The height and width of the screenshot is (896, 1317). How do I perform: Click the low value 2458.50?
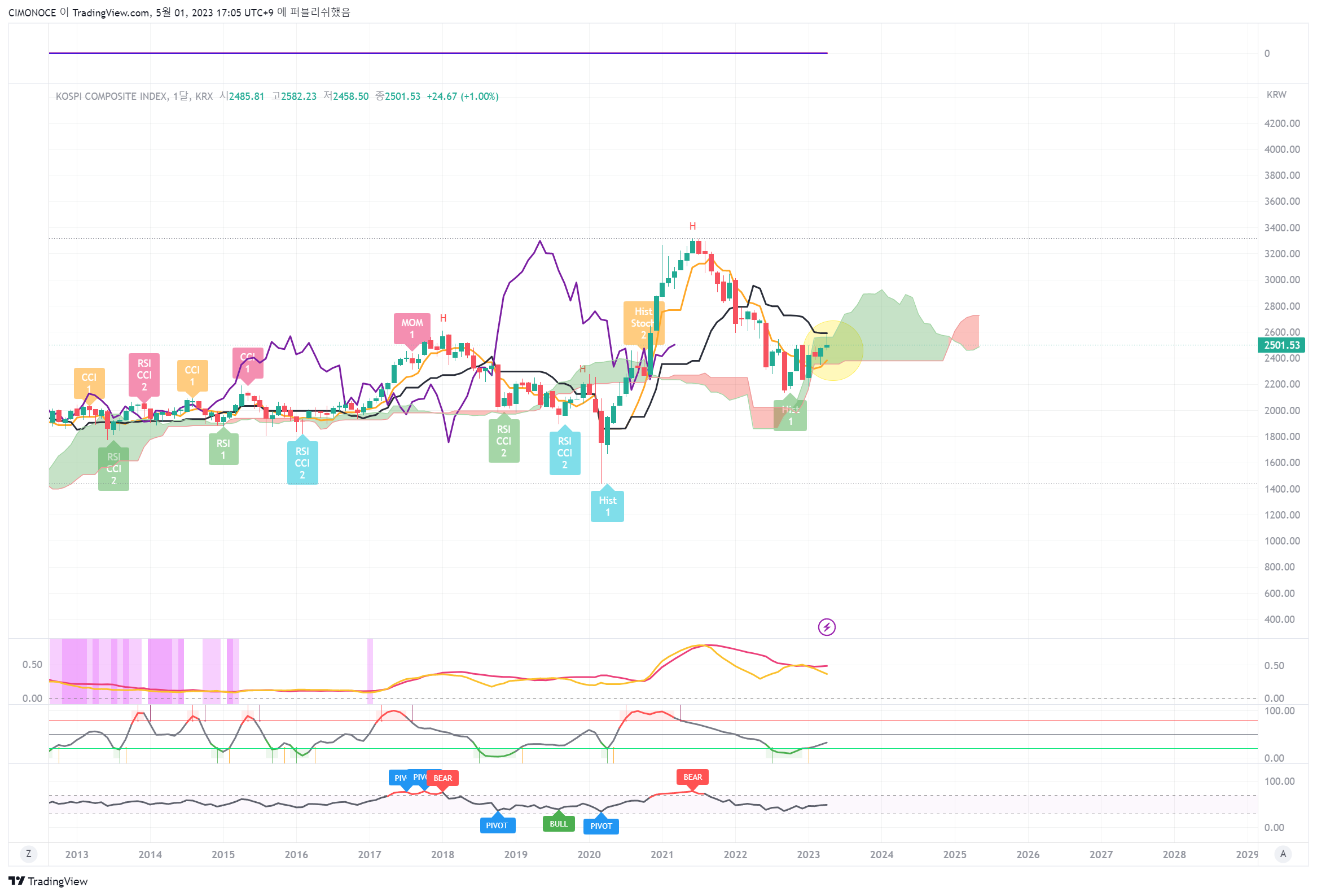coord(350,96)
